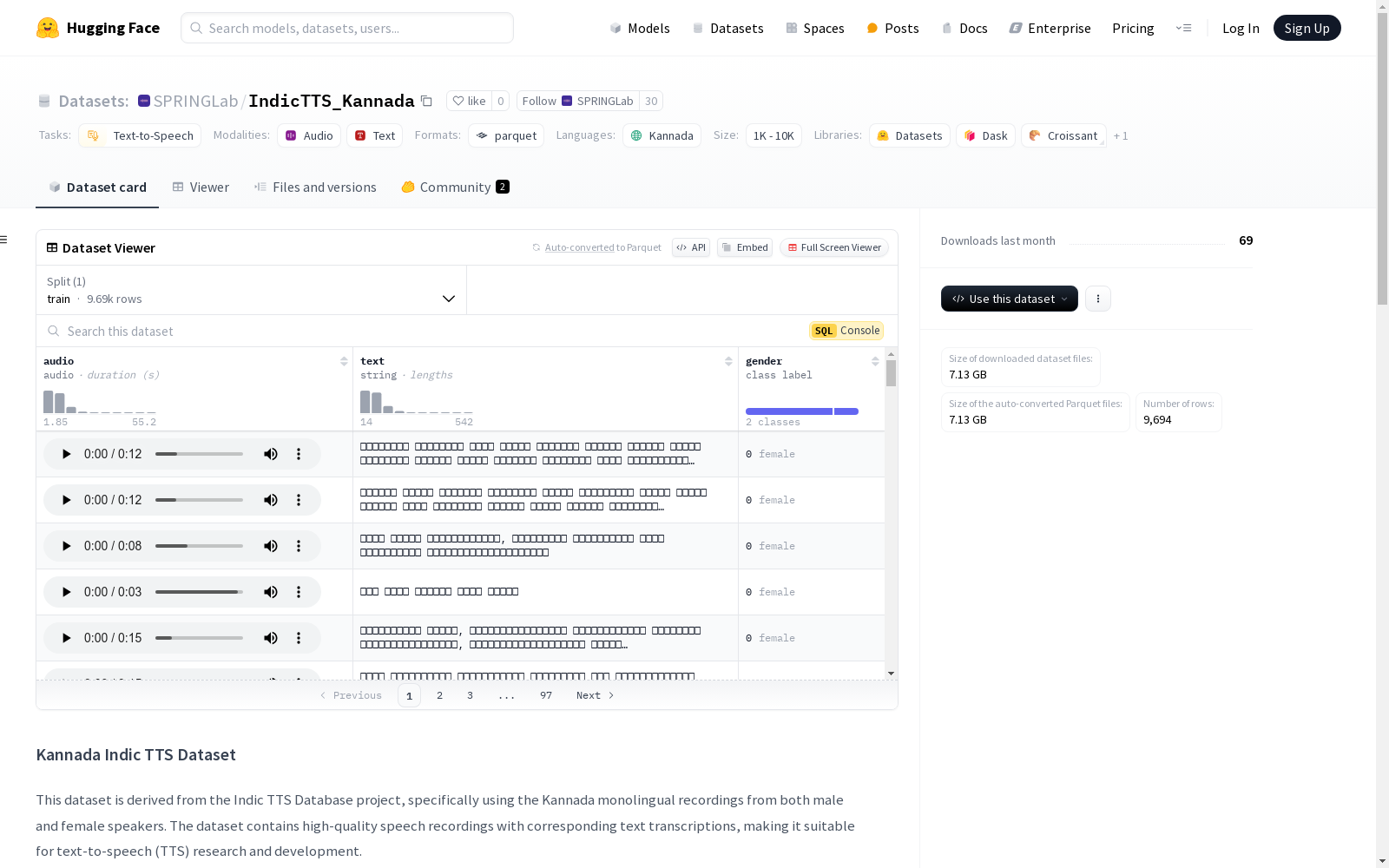Open the Enterprise page
This screenshot has height=868, width=1389.
coord(1050,28)
